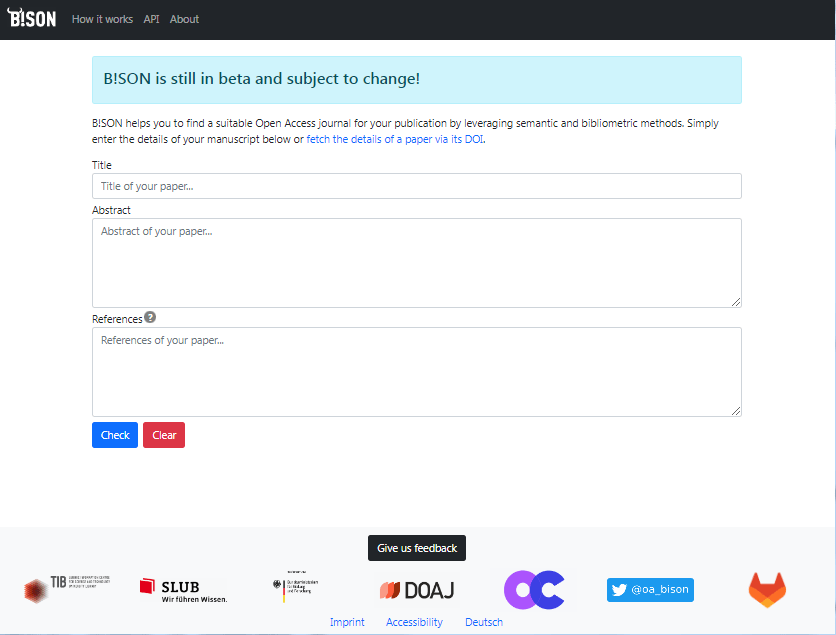Go to the API menu item
This screenshot has height=635, width=836.
[151, 19]
